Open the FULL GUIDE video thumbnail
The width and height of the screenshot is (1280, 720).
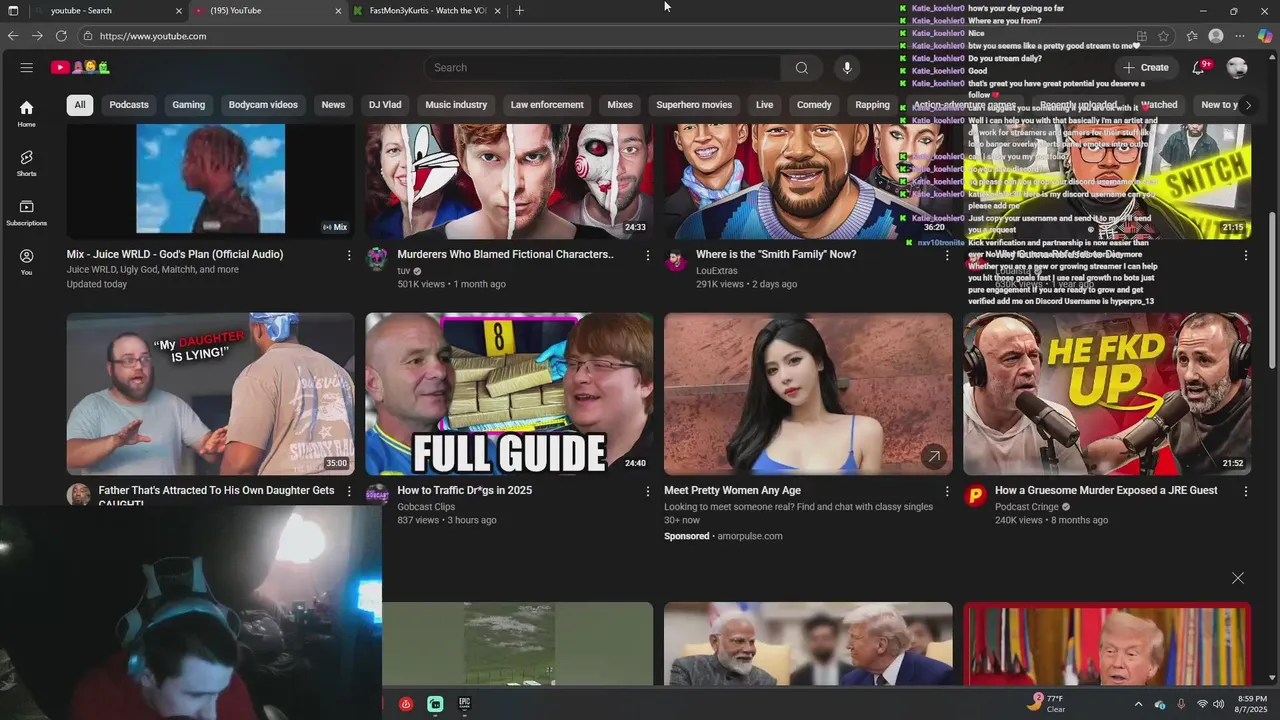pyautogui.click(x=509, y=394)
